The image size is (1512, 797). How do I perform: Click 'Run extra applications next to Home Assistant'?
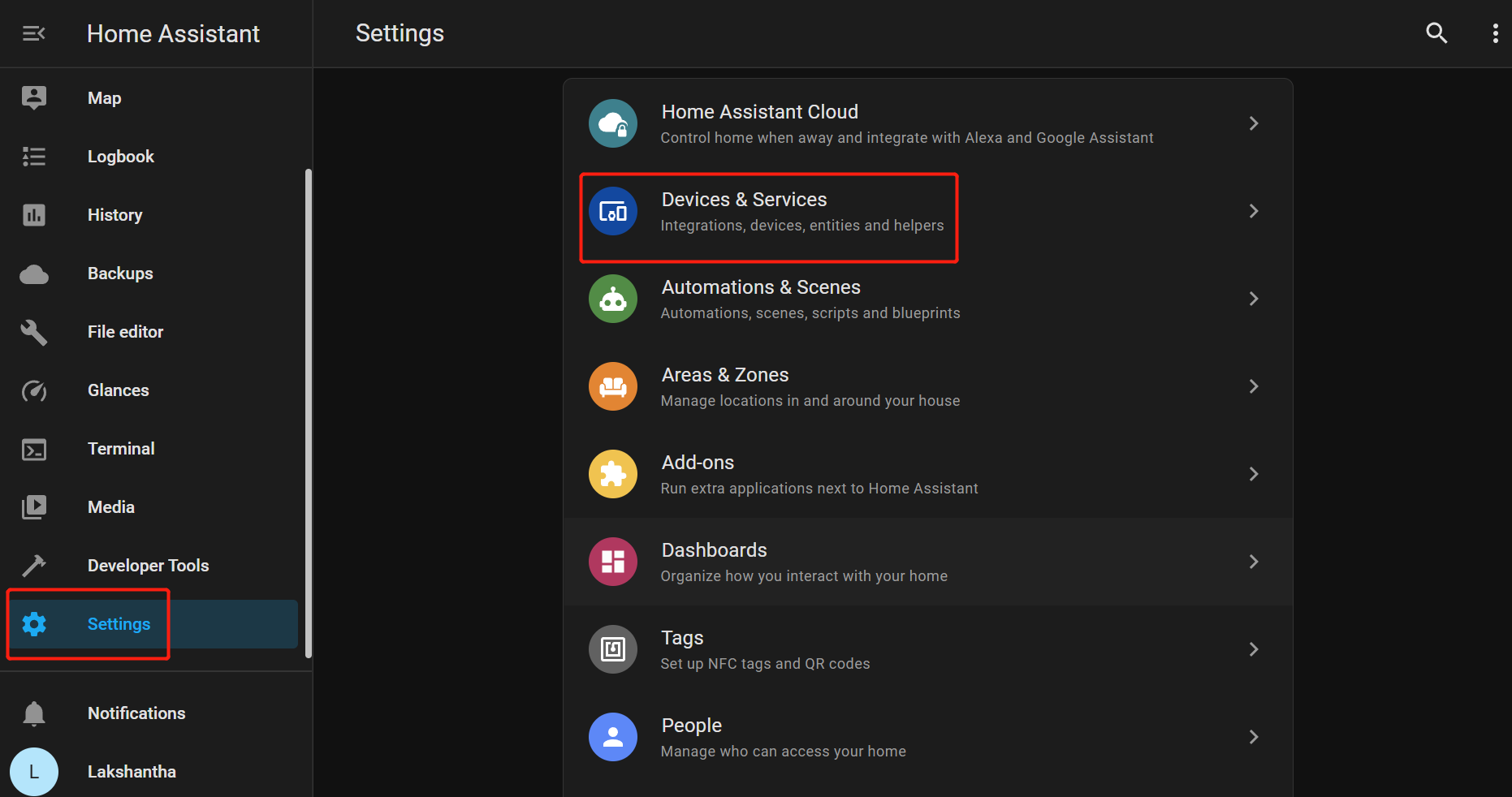click(819, 489)
